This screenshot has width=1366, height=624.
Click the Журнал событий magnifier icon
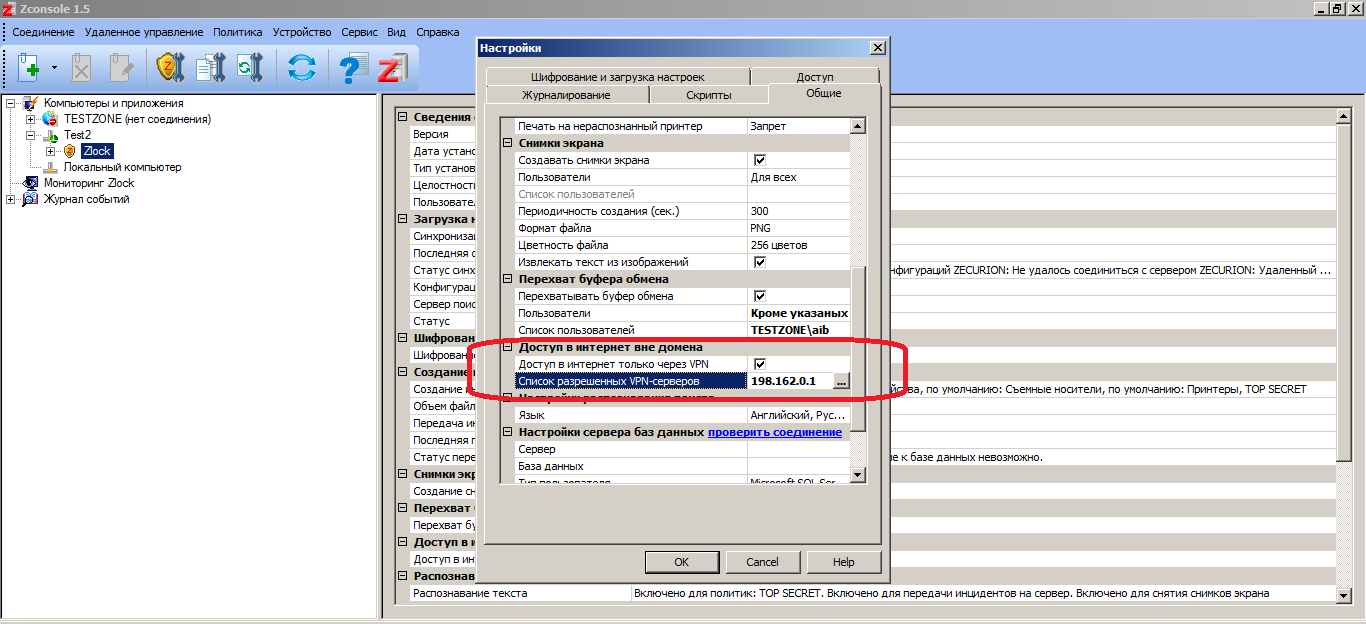30,199
